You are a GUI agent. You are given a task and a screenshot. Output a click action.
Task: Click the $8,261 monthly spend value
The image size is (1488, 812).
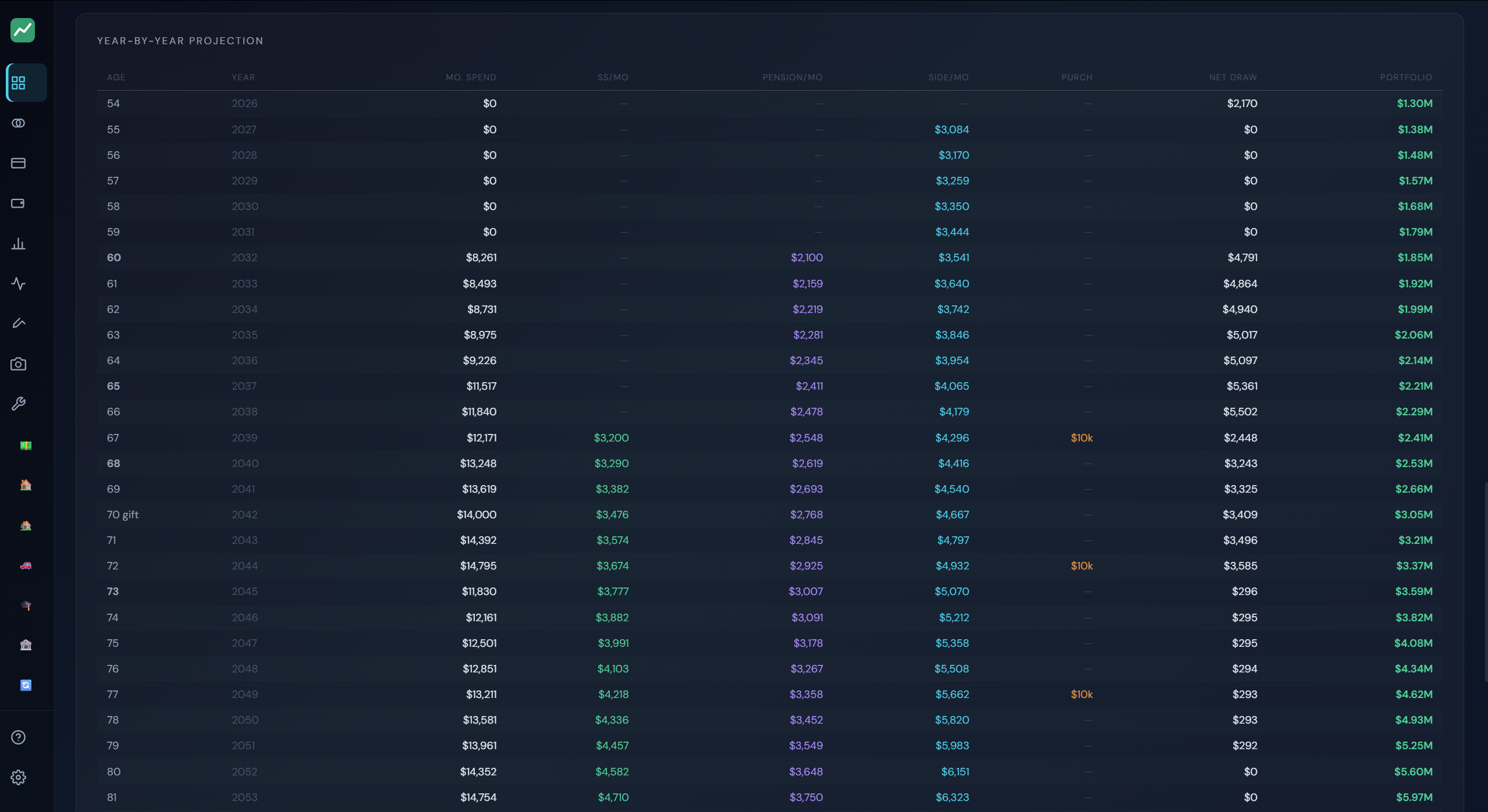481,258
